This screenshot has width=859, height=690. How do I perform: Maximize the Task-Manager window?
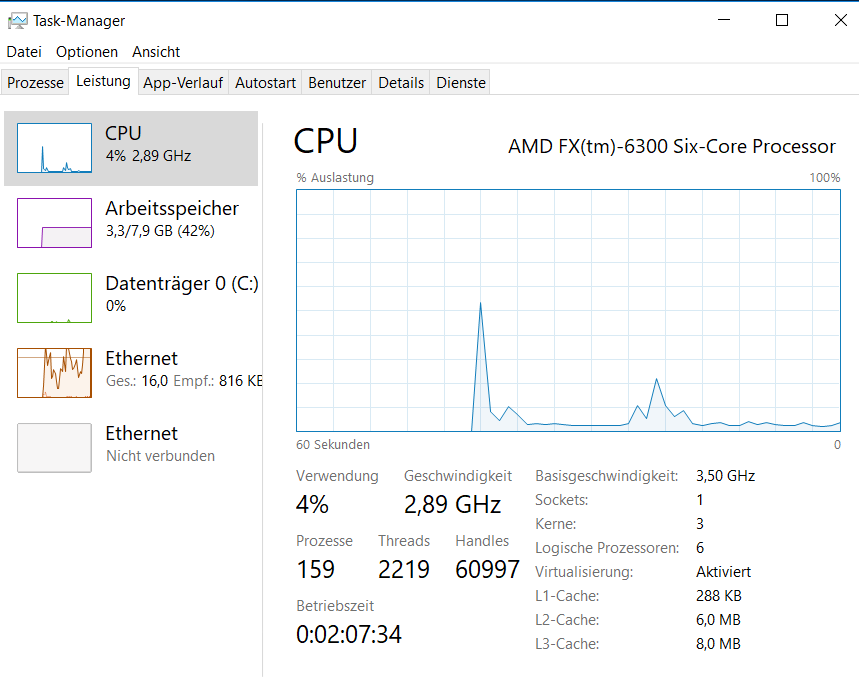(x=782, y=20)
